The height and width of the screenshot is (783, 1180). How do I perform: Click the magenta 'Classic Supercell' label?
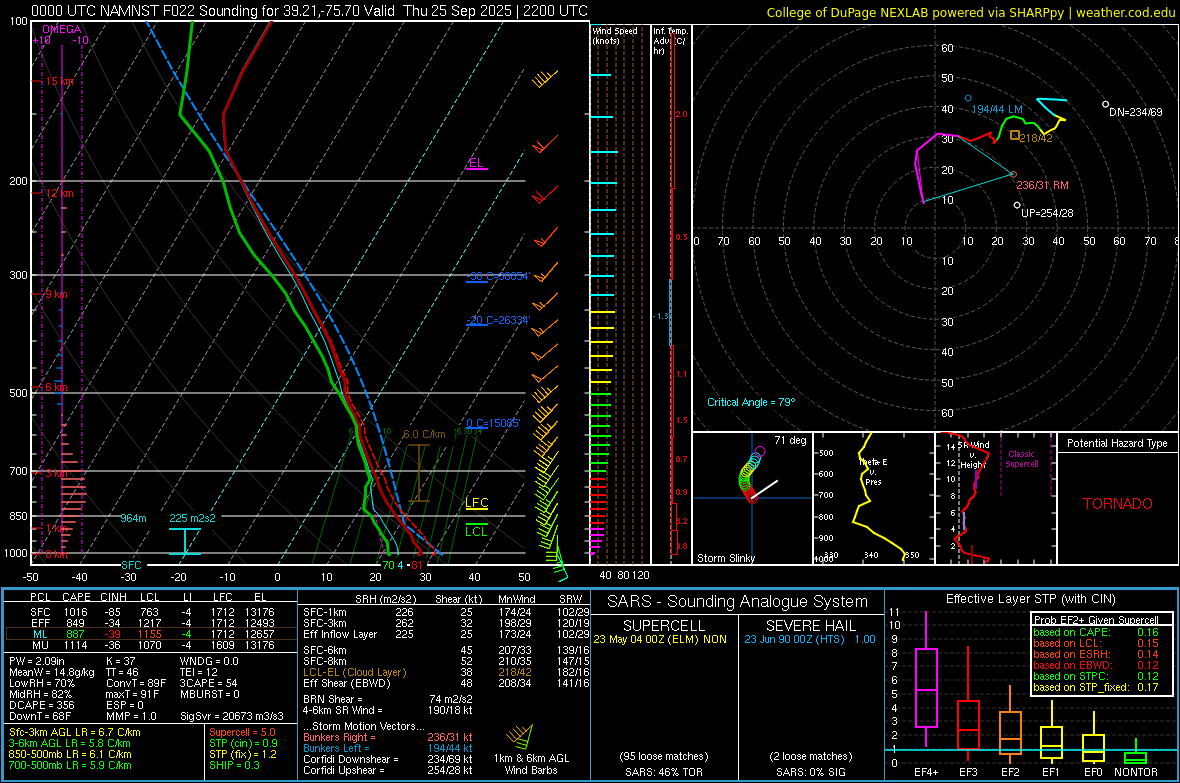[x=1021, y=459]
